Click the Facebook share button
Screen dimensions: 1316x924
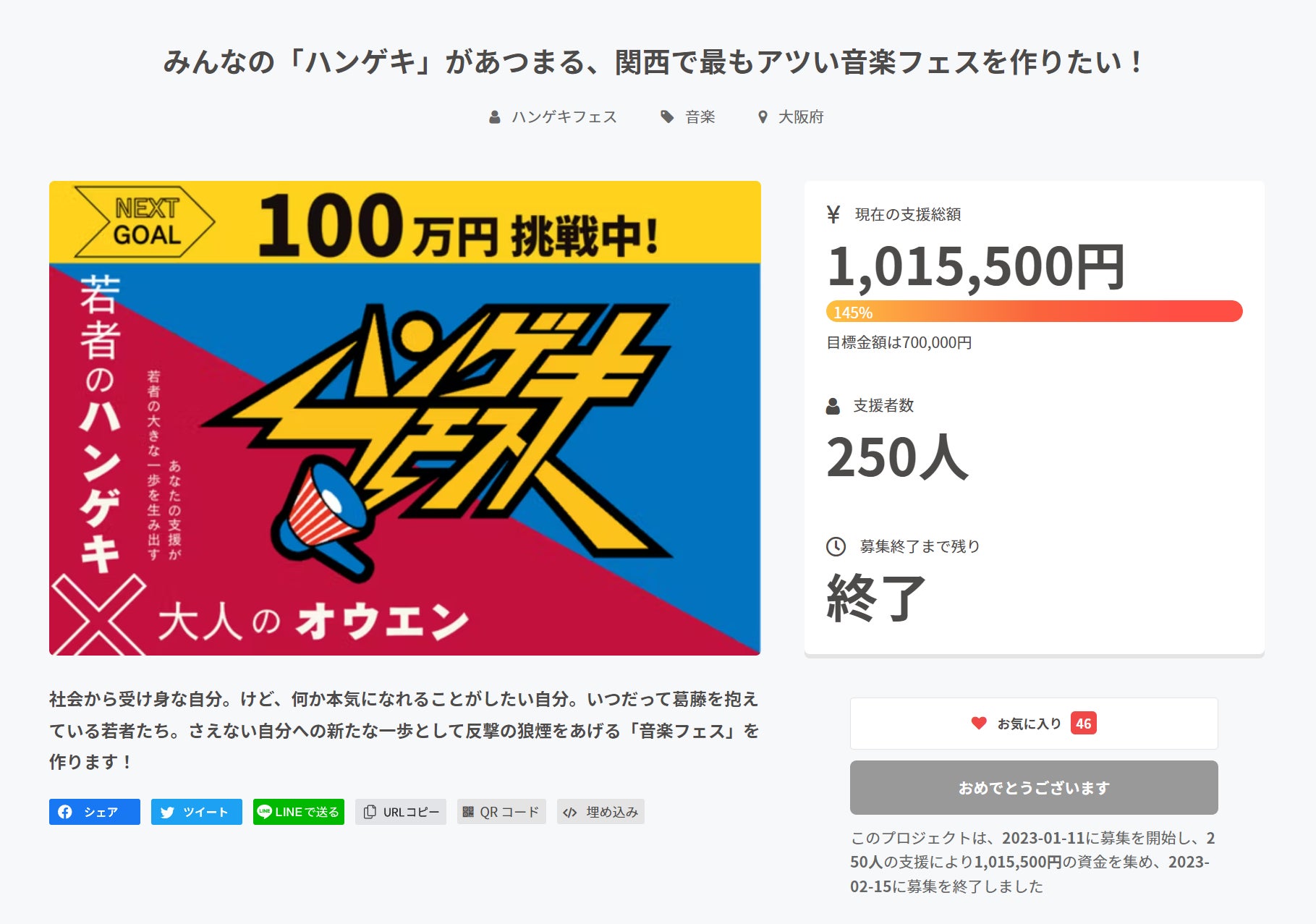[x=94, y=812]
